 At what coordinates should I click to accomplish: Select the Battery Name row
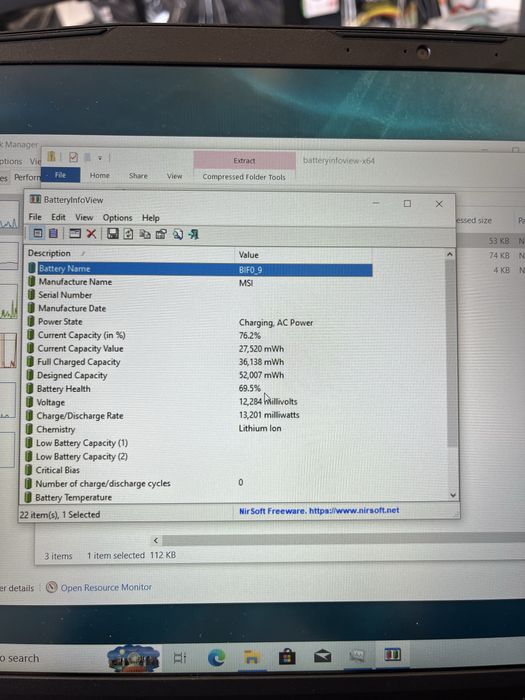point(199,269)
